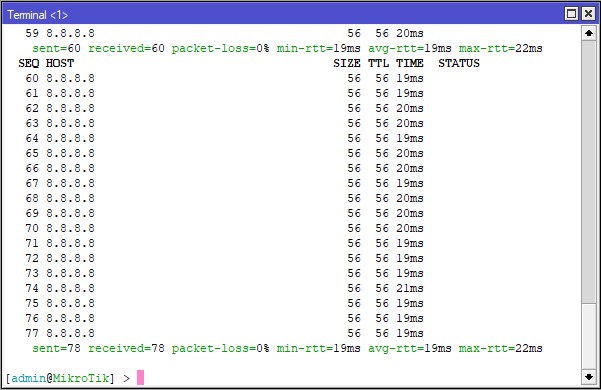Click the vertical scrollbar thumb
The height and width of the screenshot is (390, 601).
pos(589,172)
